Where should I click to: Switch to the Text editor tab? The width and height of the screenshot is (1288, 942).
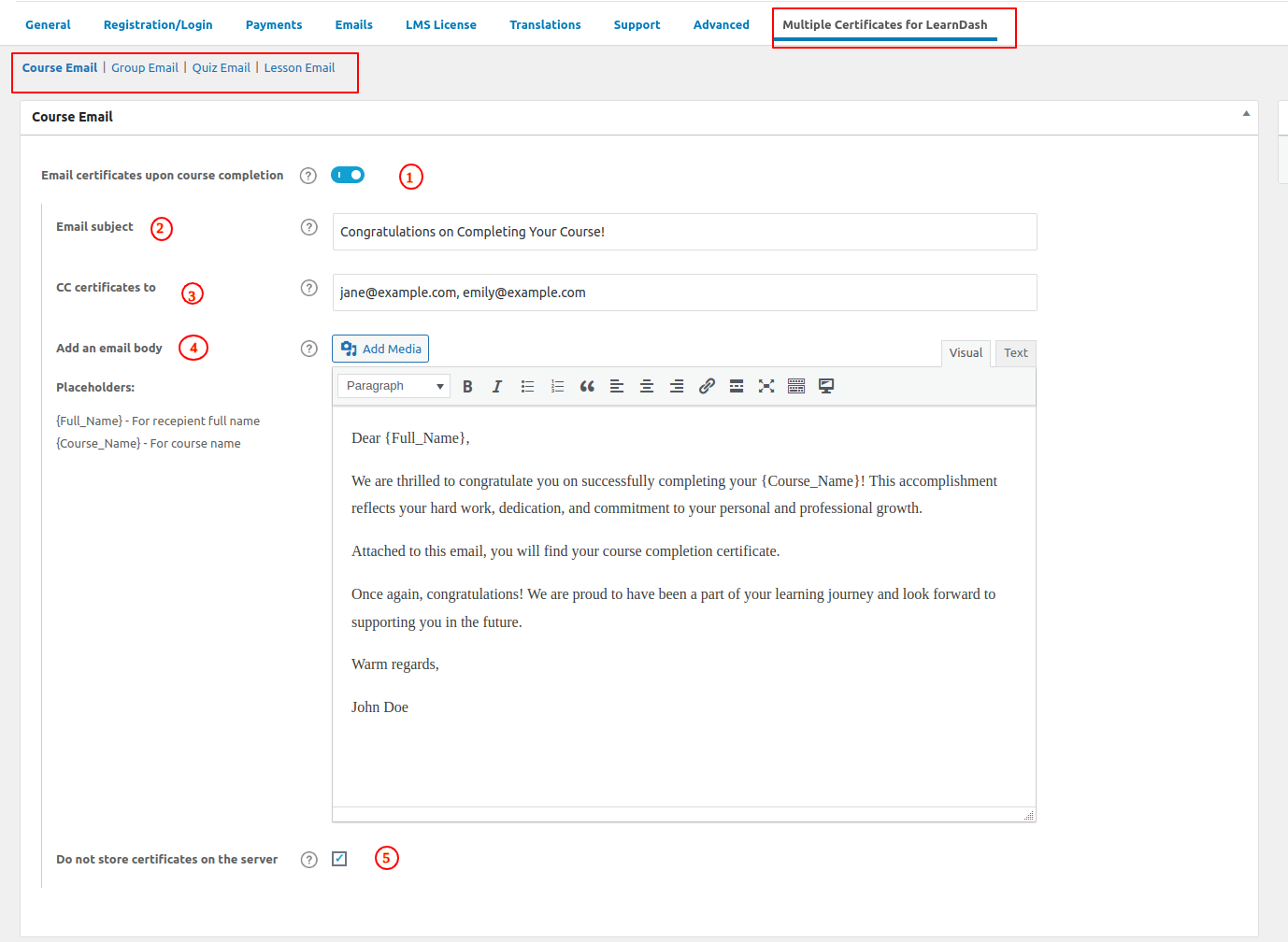click(1015, 352)
